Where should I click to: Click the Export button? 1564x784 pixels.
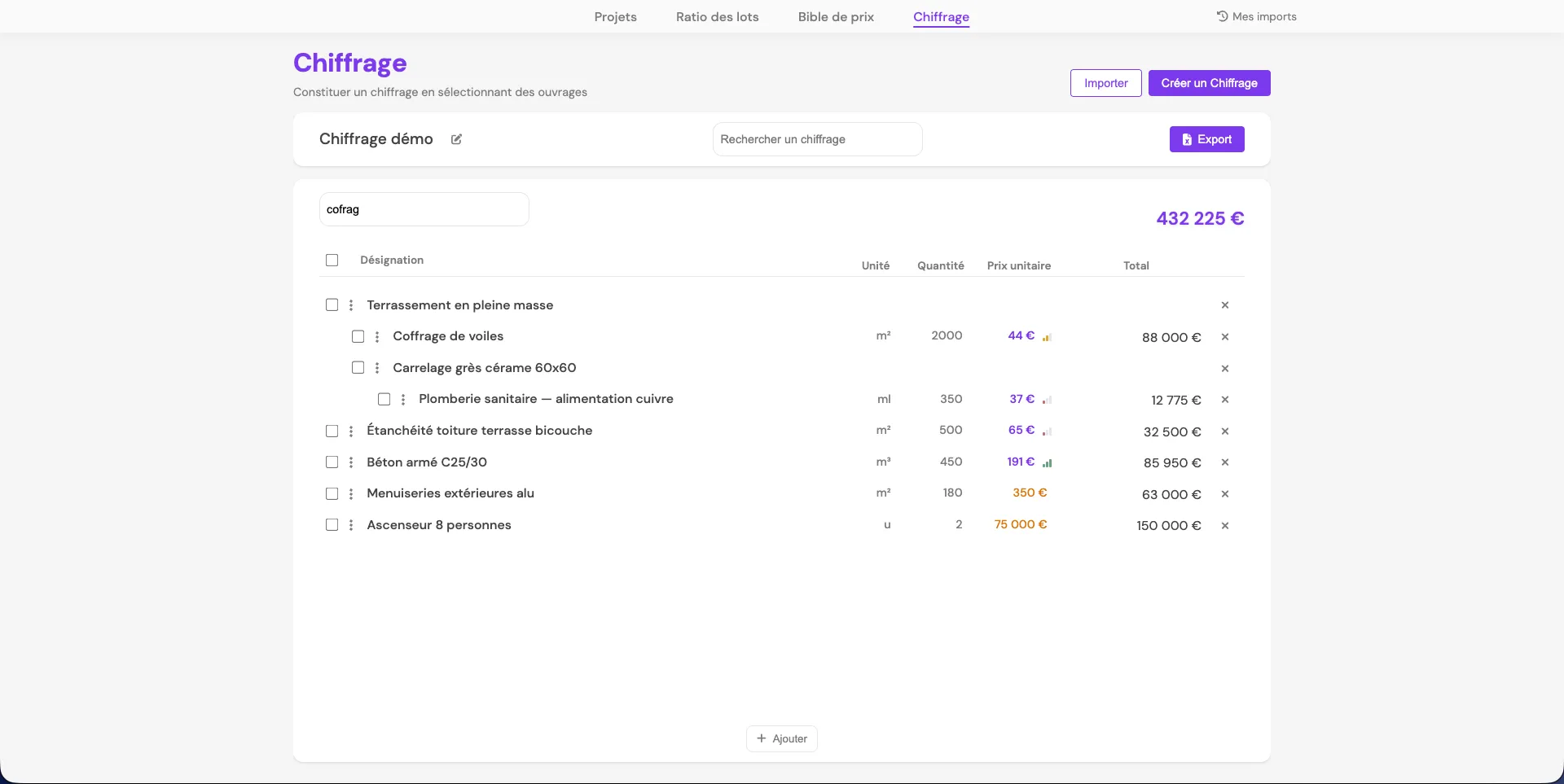1206,139
